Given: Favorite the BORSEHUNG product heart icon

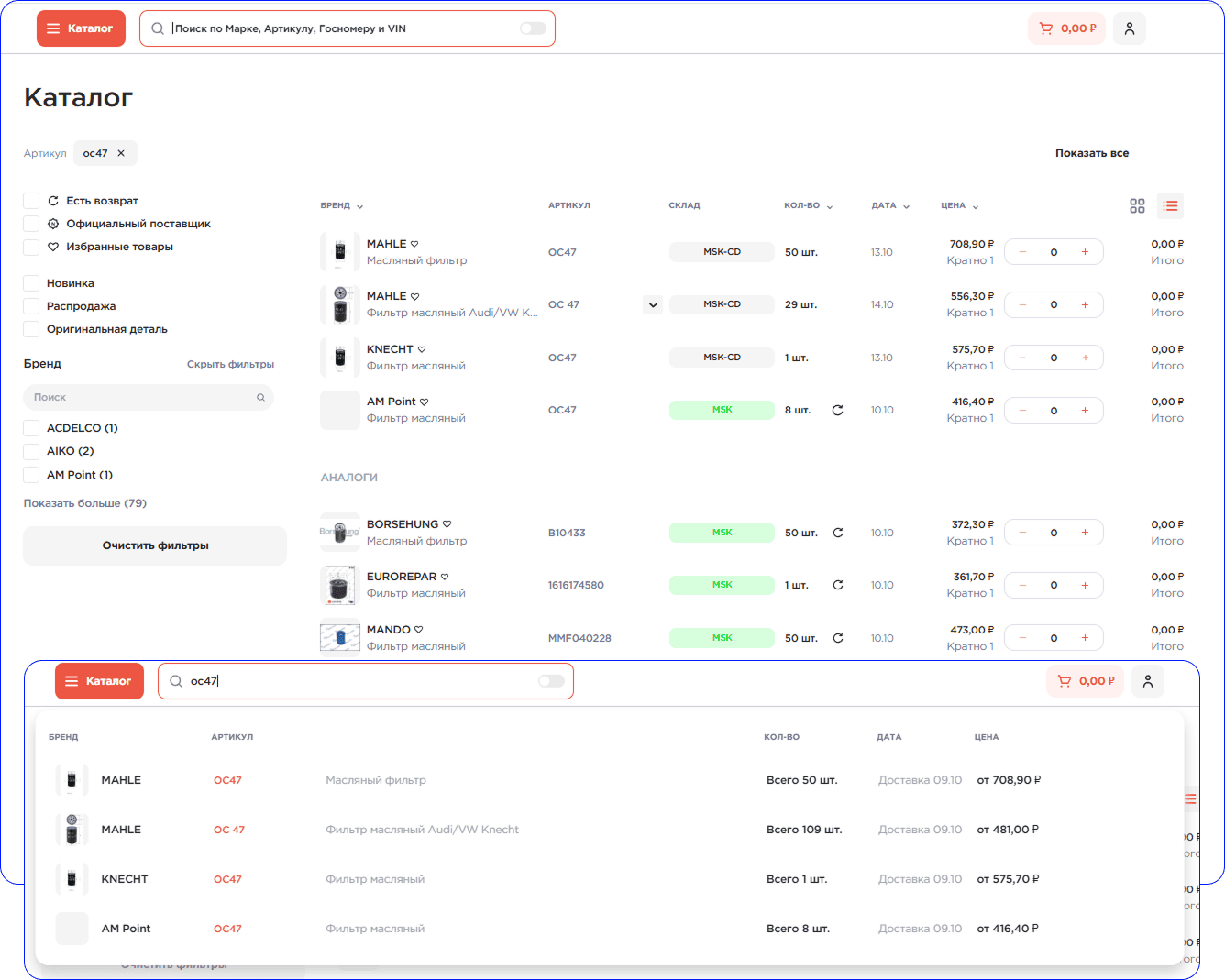Looking at the screenshot, I should point(447,524).
